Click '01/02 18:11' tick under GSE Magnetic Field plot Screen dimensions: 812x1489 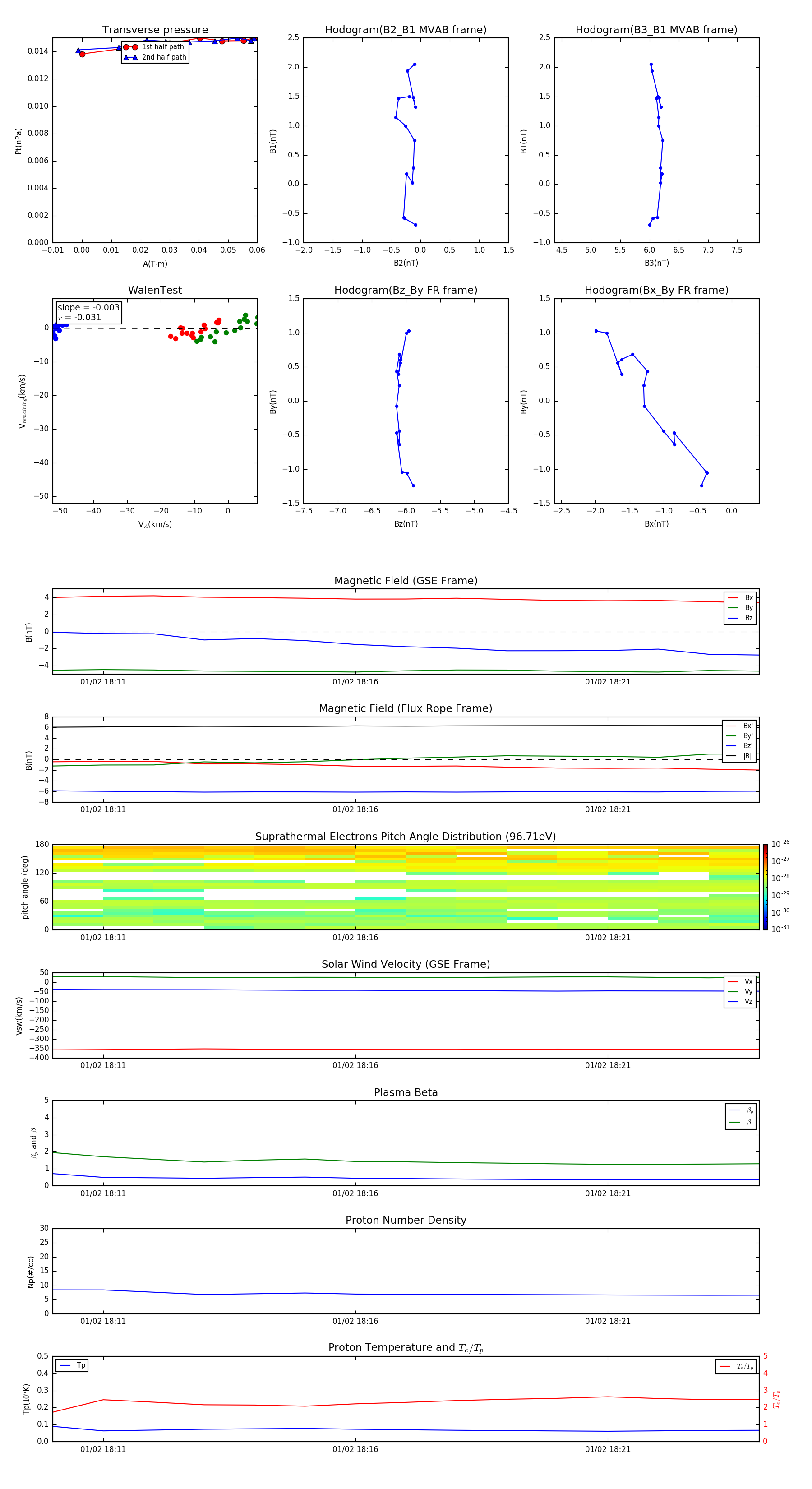[103, 682]
